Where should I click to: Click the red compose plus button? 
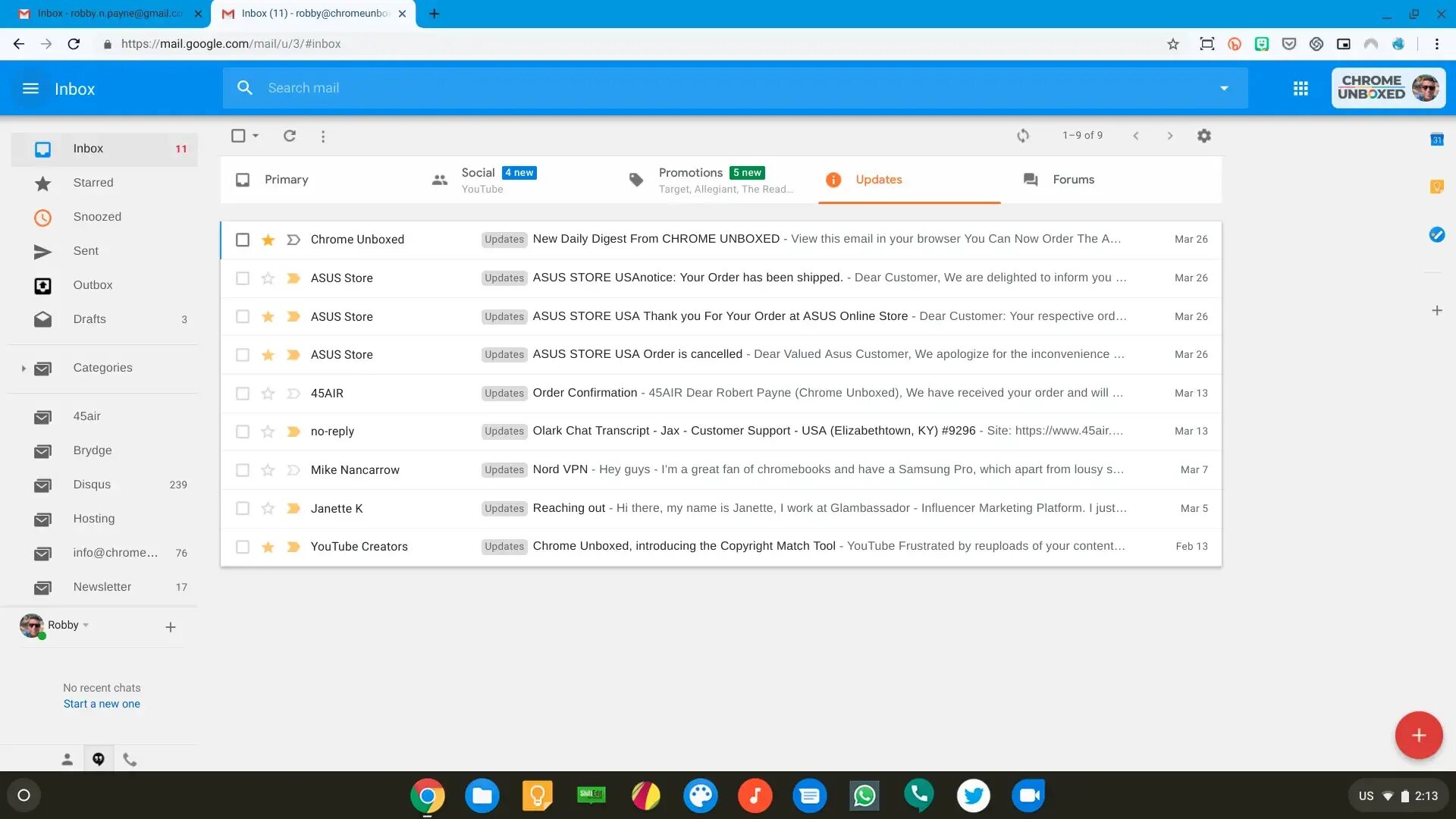[x=1418, y=735]
